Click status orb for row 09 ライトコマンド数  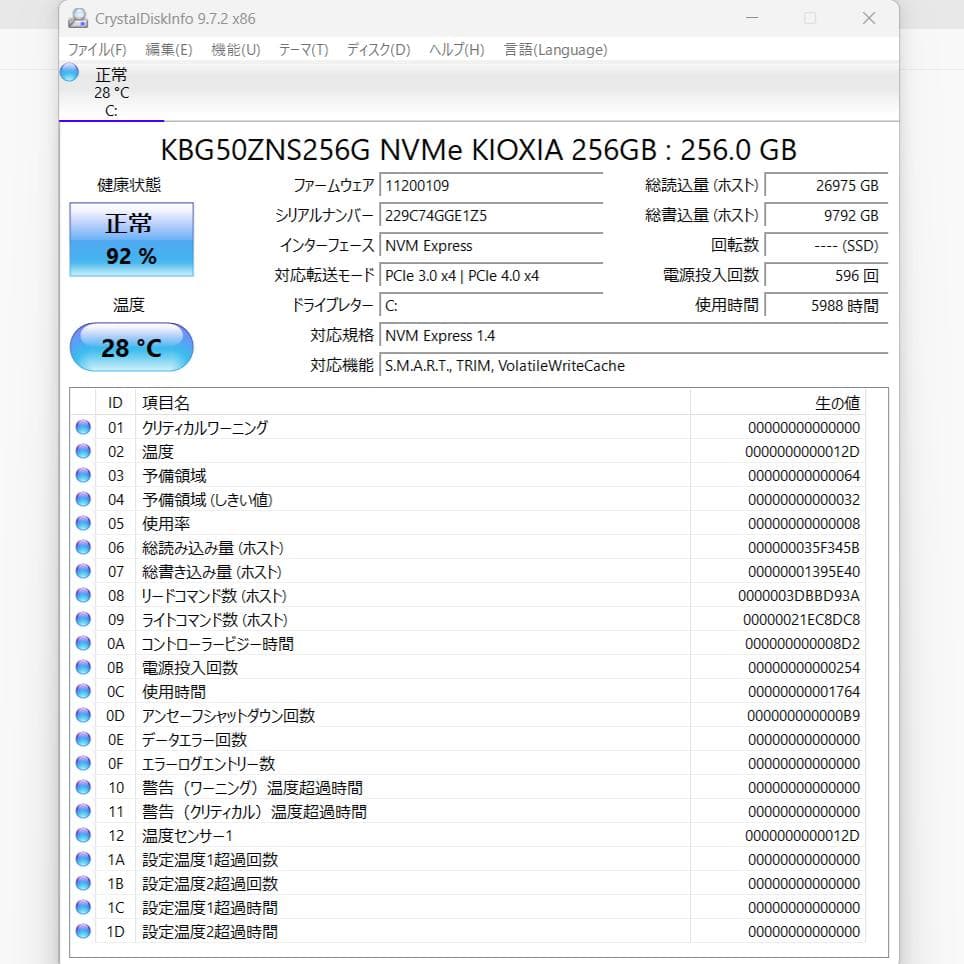click(83, 619)
